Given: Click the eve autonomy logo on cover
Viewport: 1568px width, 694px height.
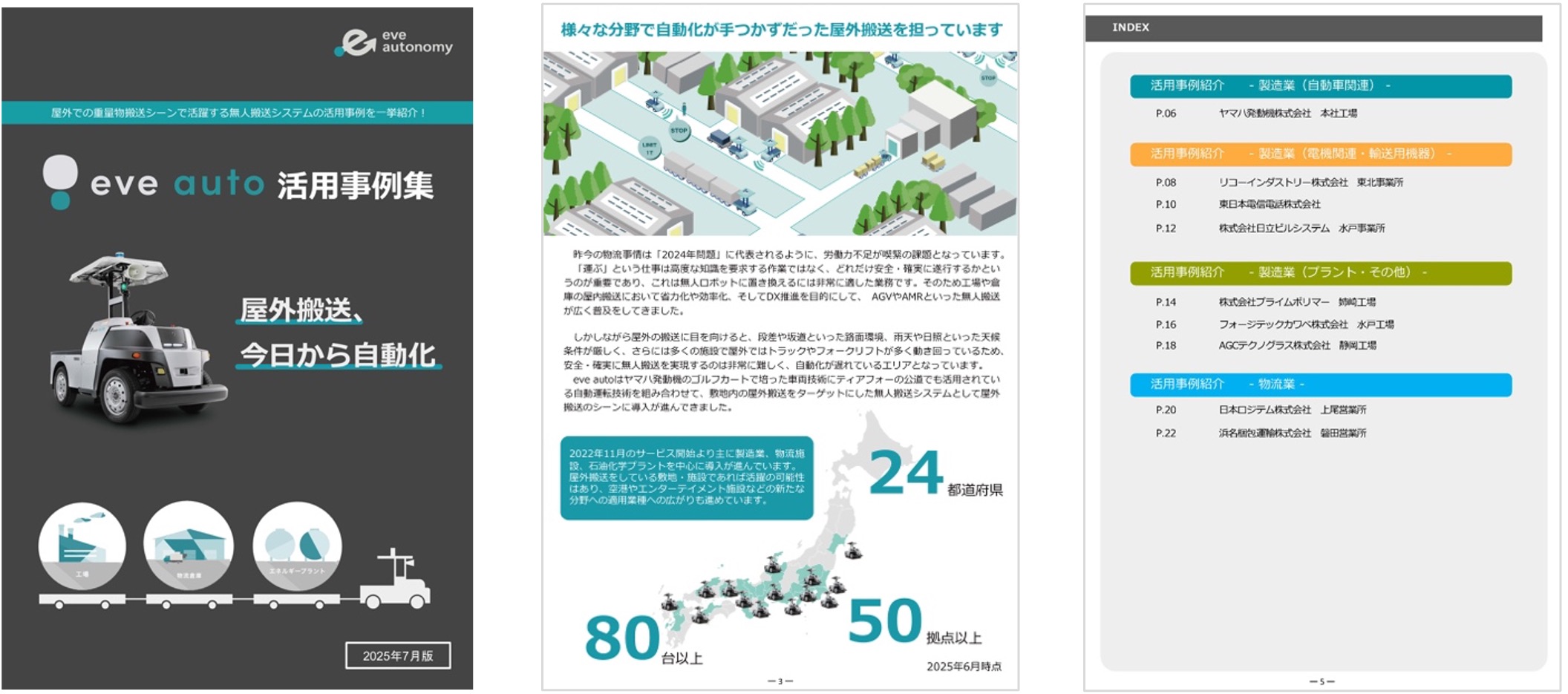Looking at the screenshot, I should click(x=393, y=42).
